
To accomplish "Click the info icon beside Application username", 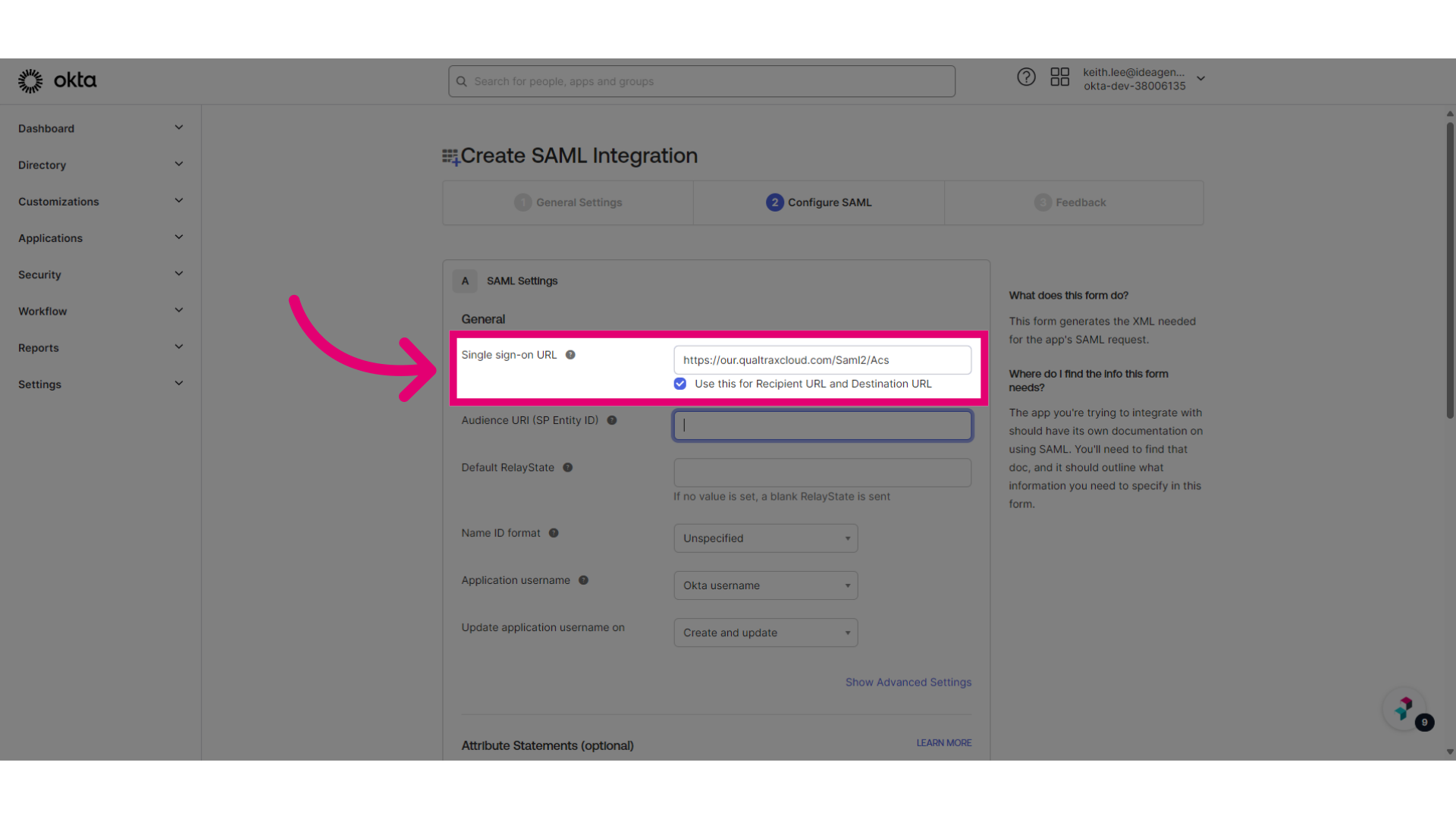I will pyautogui.click(x=583, y=580).
